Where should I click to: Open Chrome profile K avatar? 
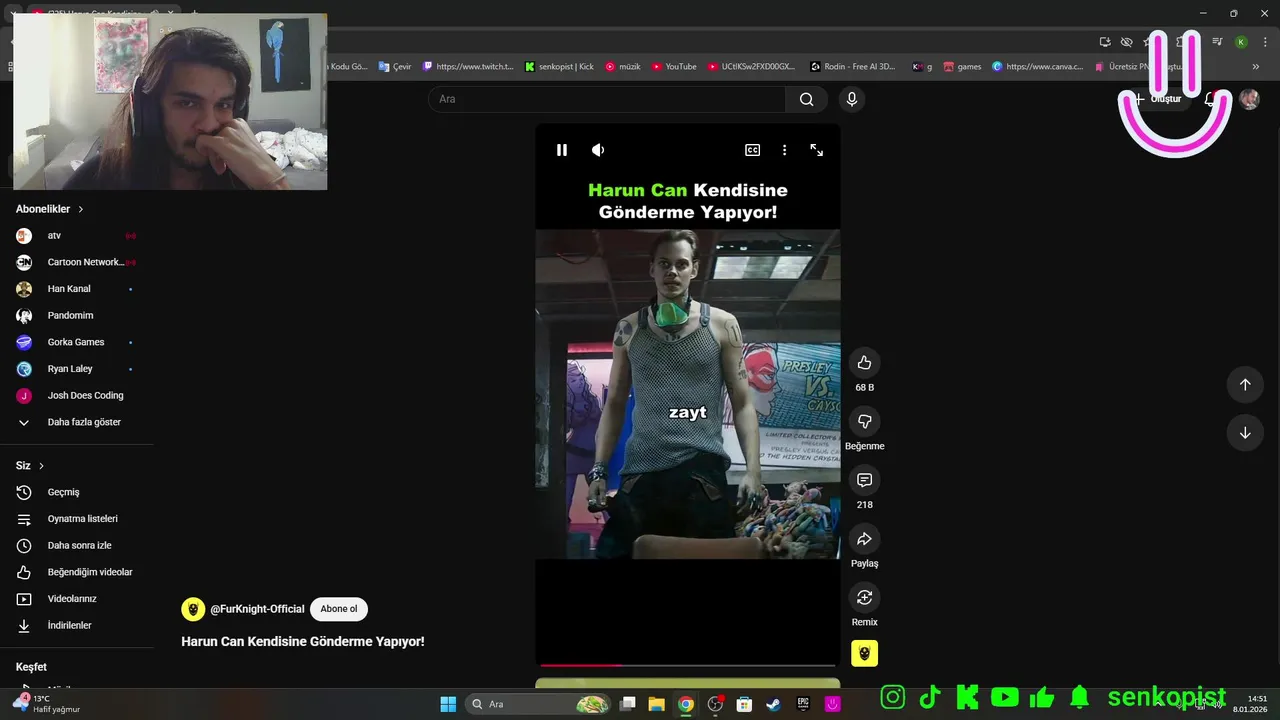[x=1241, y=42]
